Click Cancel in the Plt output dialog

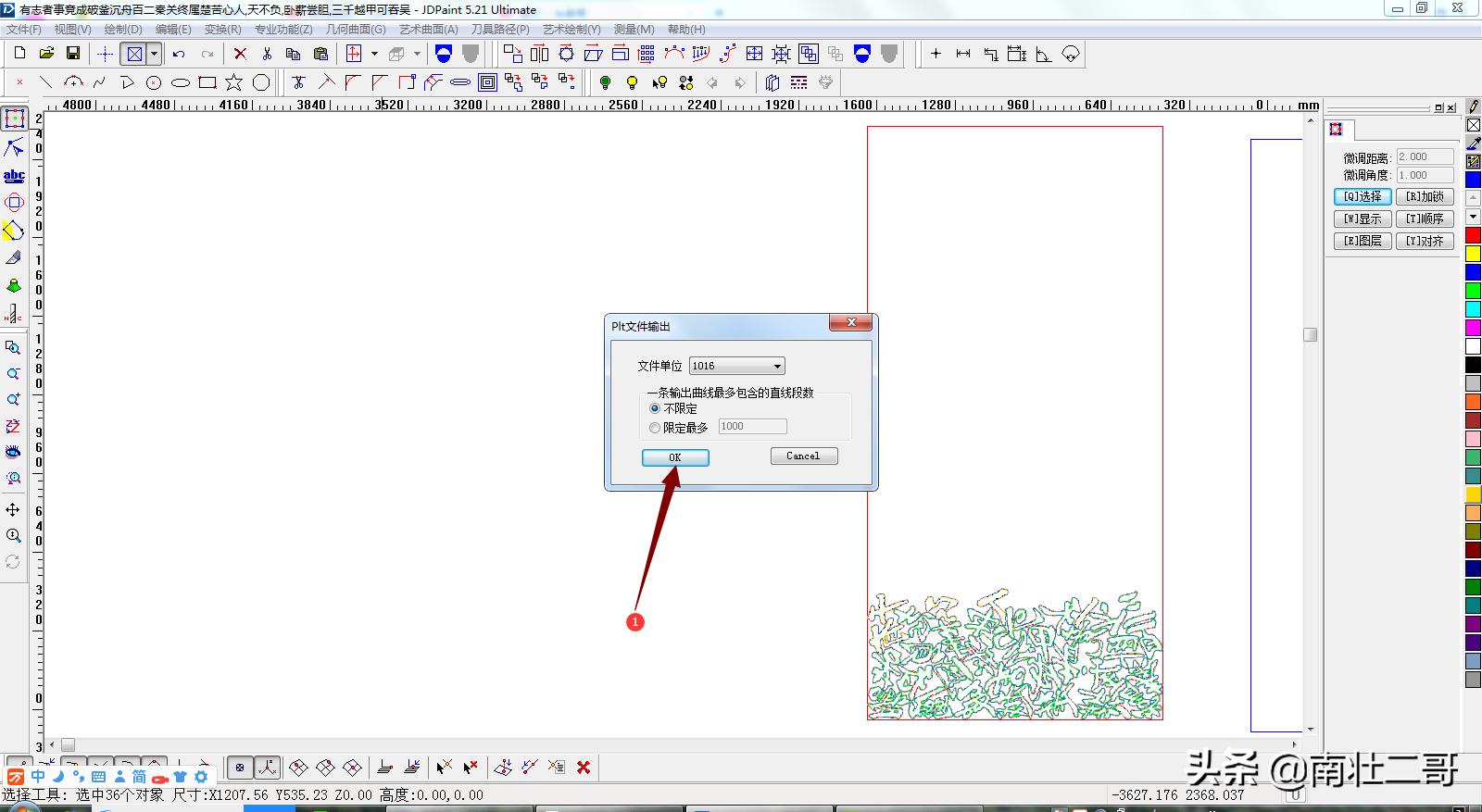tap(804, 456)
